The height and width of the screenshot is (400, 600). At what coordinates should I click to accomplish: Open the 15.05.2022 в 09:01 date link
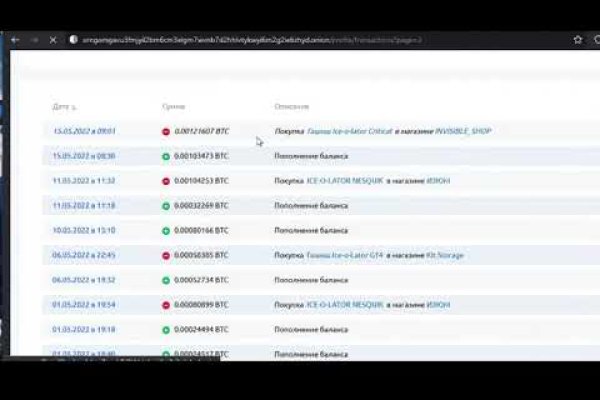pos(84,131)
